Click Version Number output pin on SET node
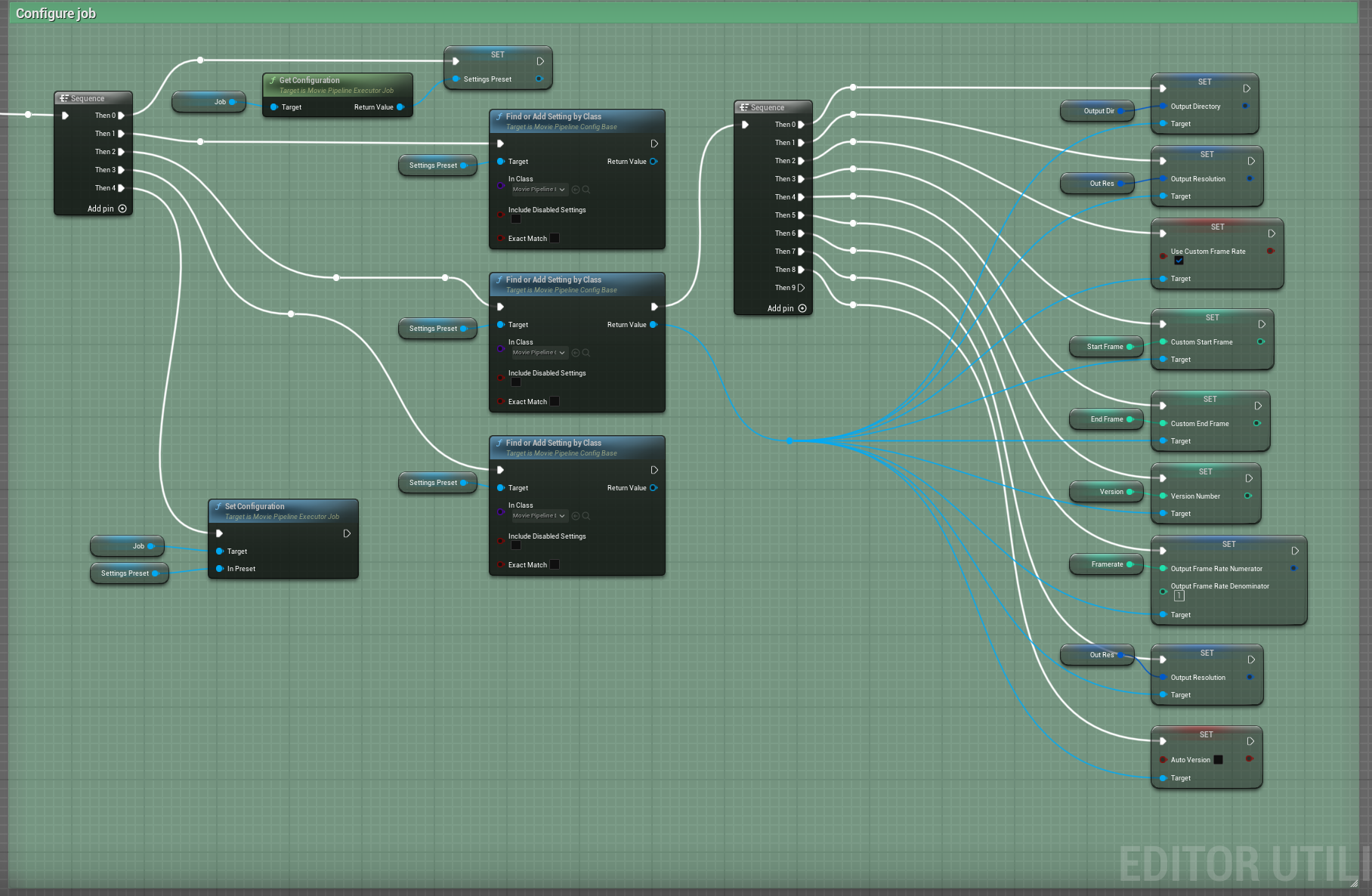1372x896 pixels. (1248, 496)
